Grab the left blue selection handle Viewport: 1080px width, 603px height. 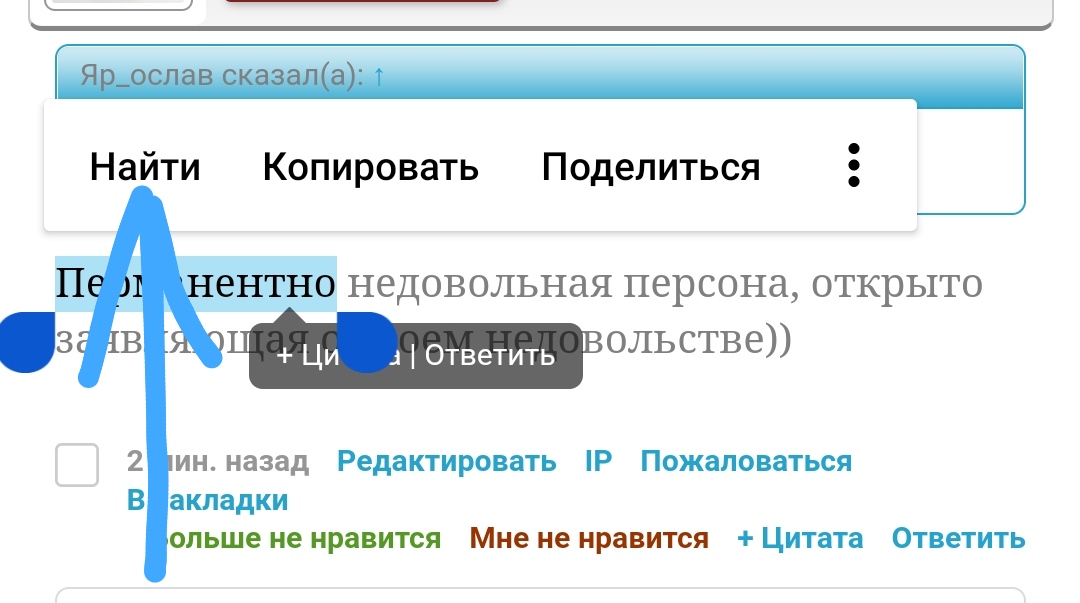pyautogui.click(x=24, y=342)
